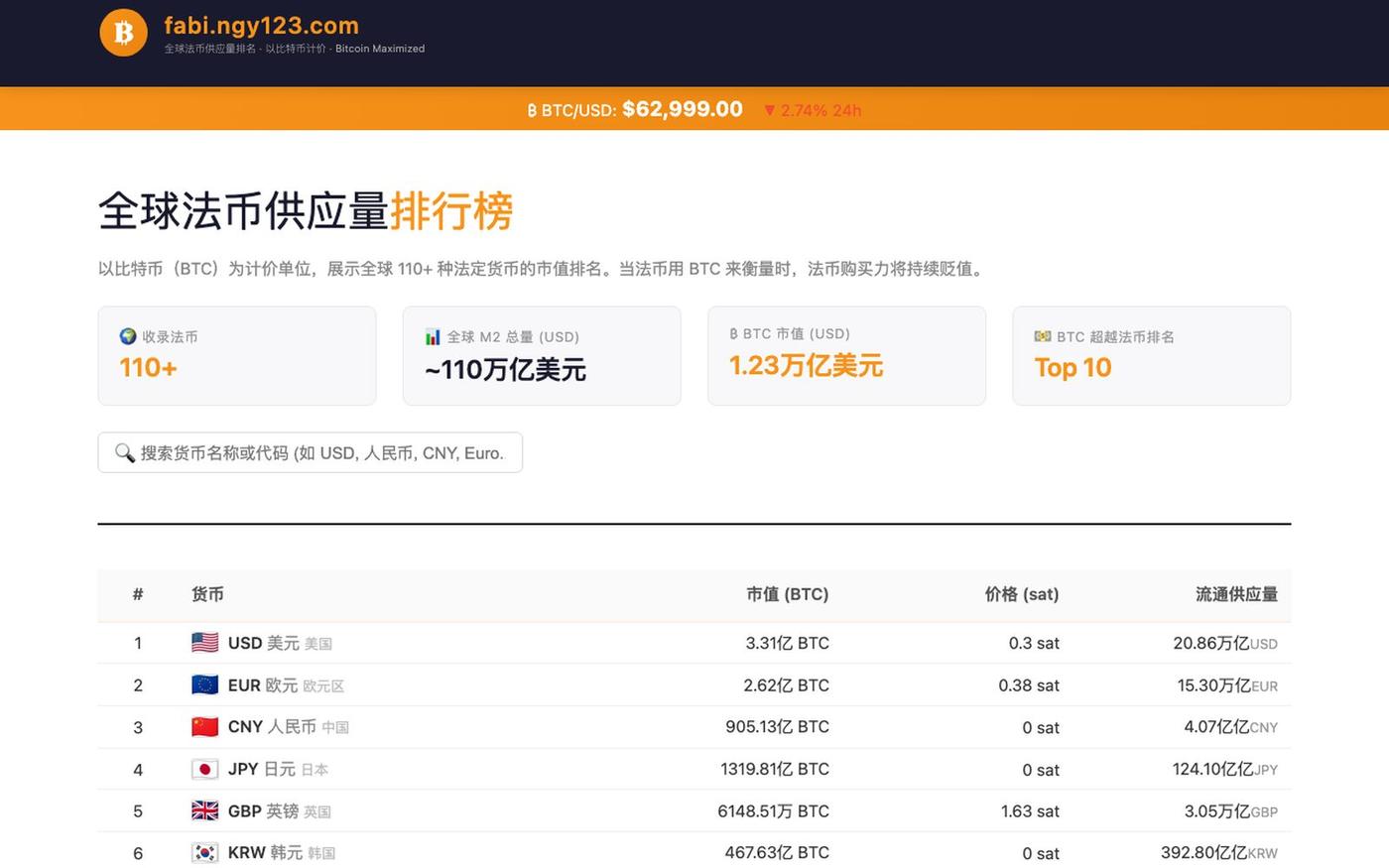1389x868 pixels.
Task: Click the BTC/USD price $62,999.00
Action: (x=683, y=109)
